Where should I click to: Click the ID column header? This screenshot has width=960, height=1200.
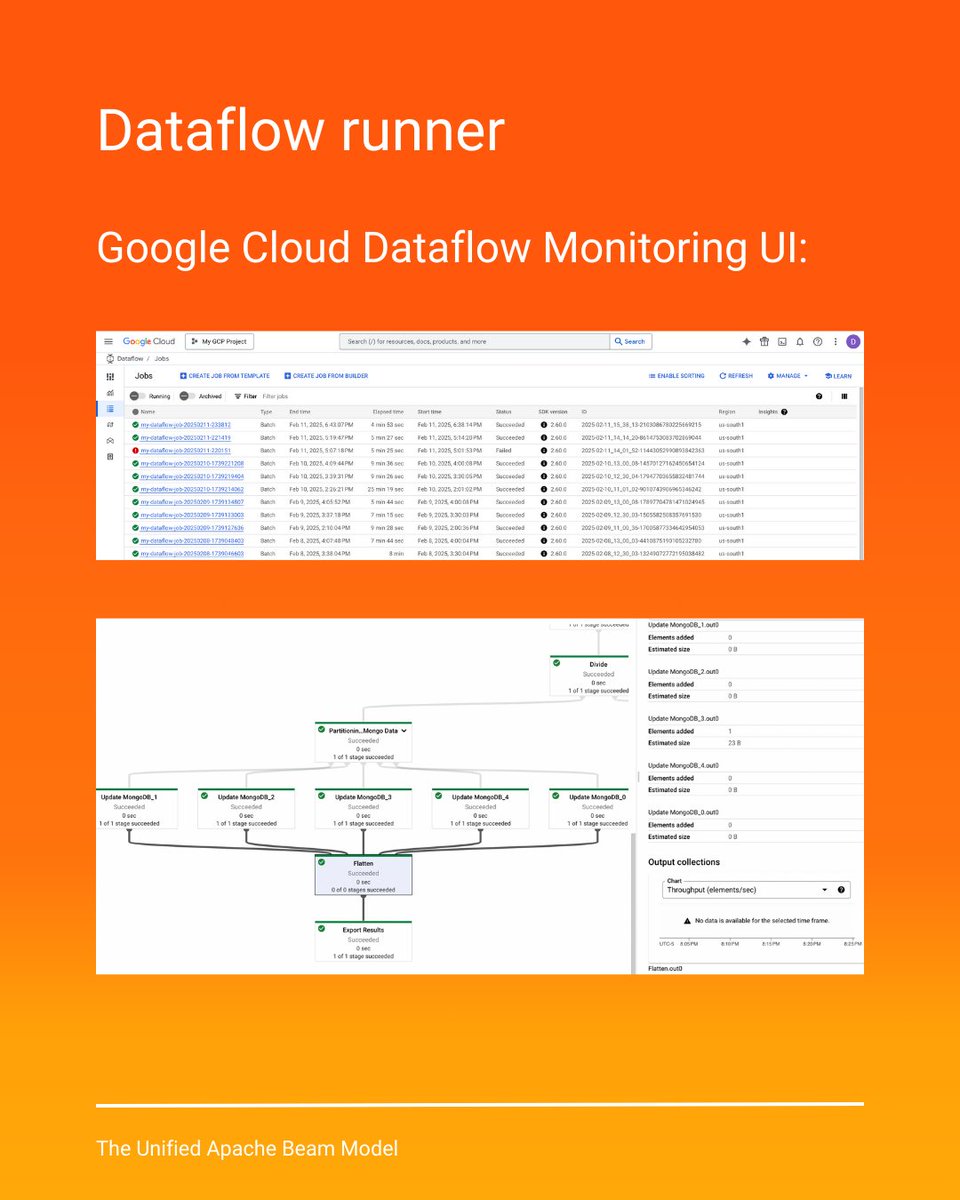tap(584, 411)
